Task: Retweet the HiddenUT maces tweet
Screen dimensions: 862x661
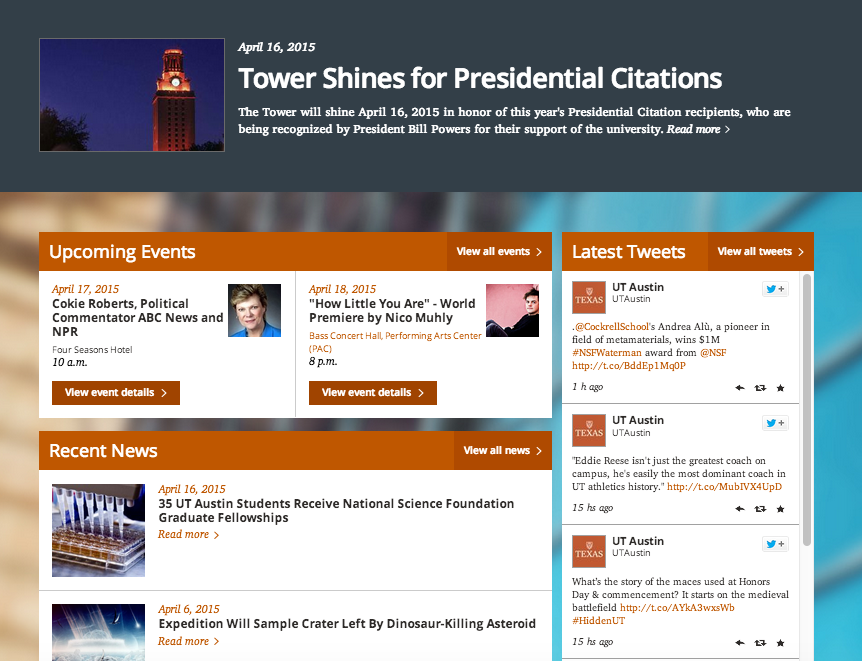Action: [760, 642]
